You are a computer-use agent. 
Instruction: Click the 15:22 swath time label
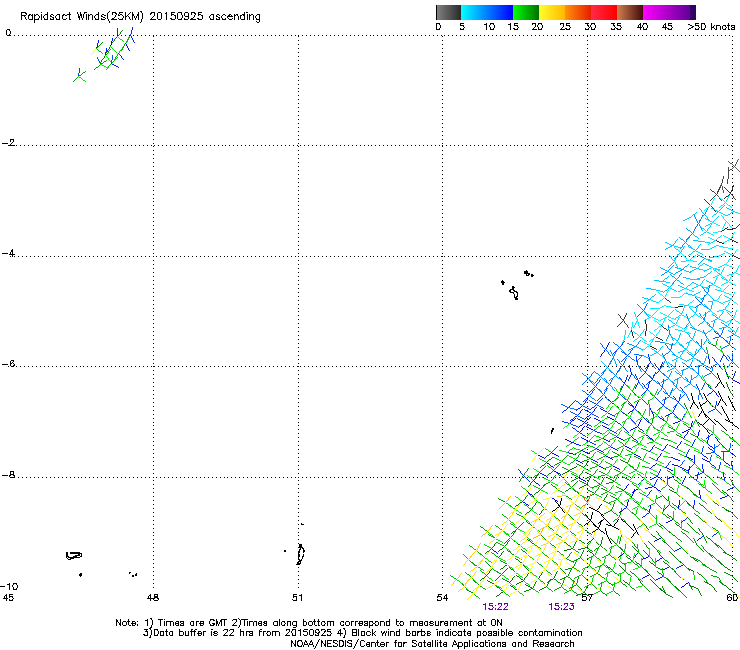496,607
